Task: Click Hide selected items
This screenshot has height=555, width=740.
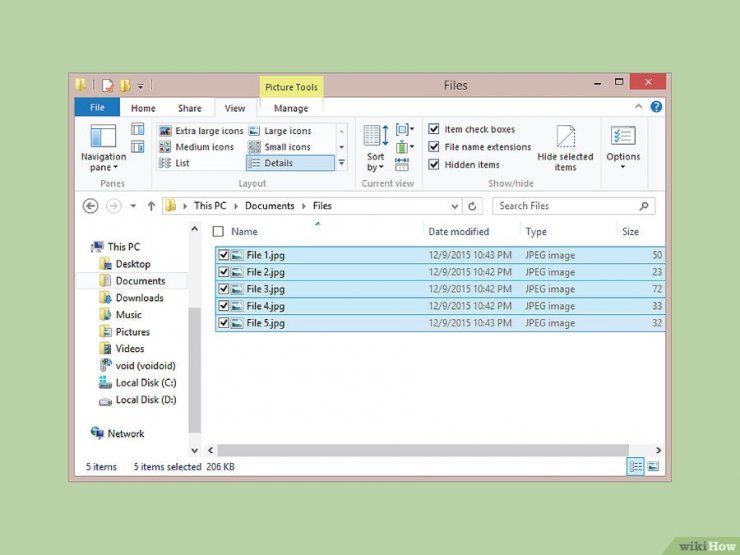Action: pyautogui.click(x=565, y=148)
